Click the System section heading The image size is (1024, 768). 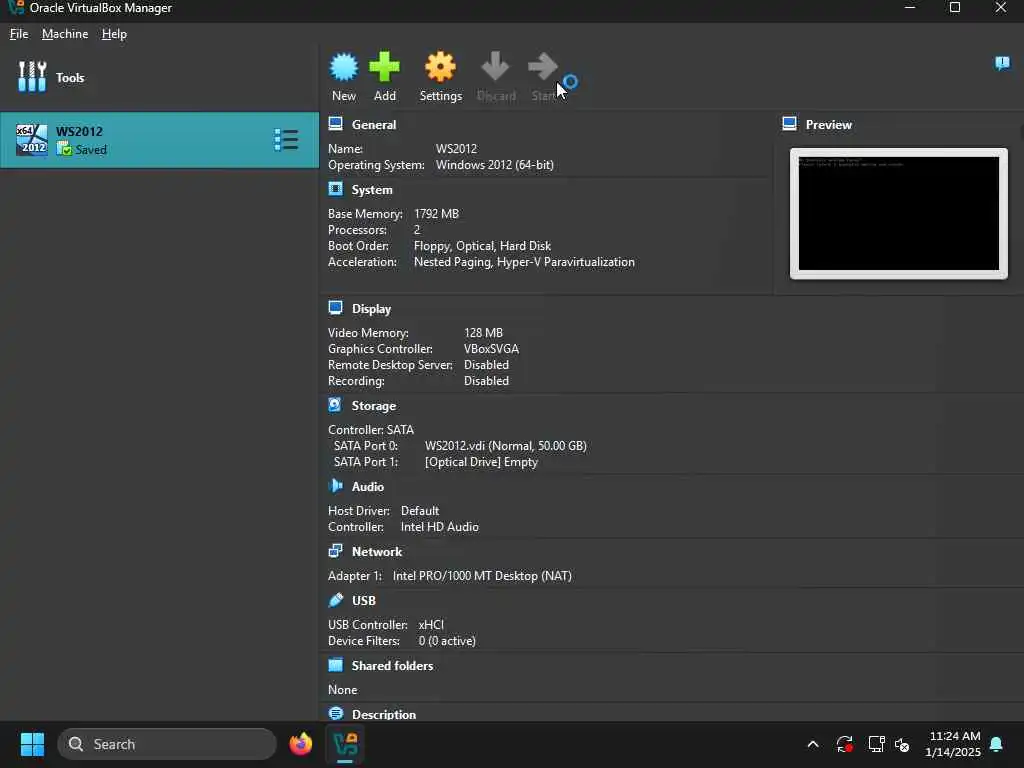[x=372, y=190]
